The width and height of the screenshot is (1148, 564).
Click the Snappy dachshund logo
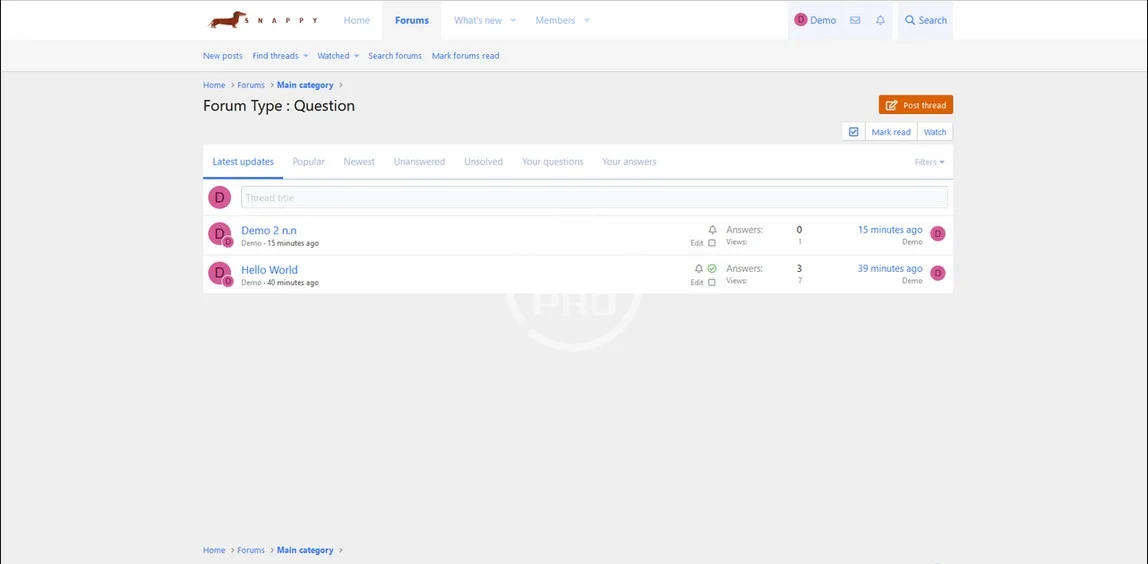(x=262, y=20)
